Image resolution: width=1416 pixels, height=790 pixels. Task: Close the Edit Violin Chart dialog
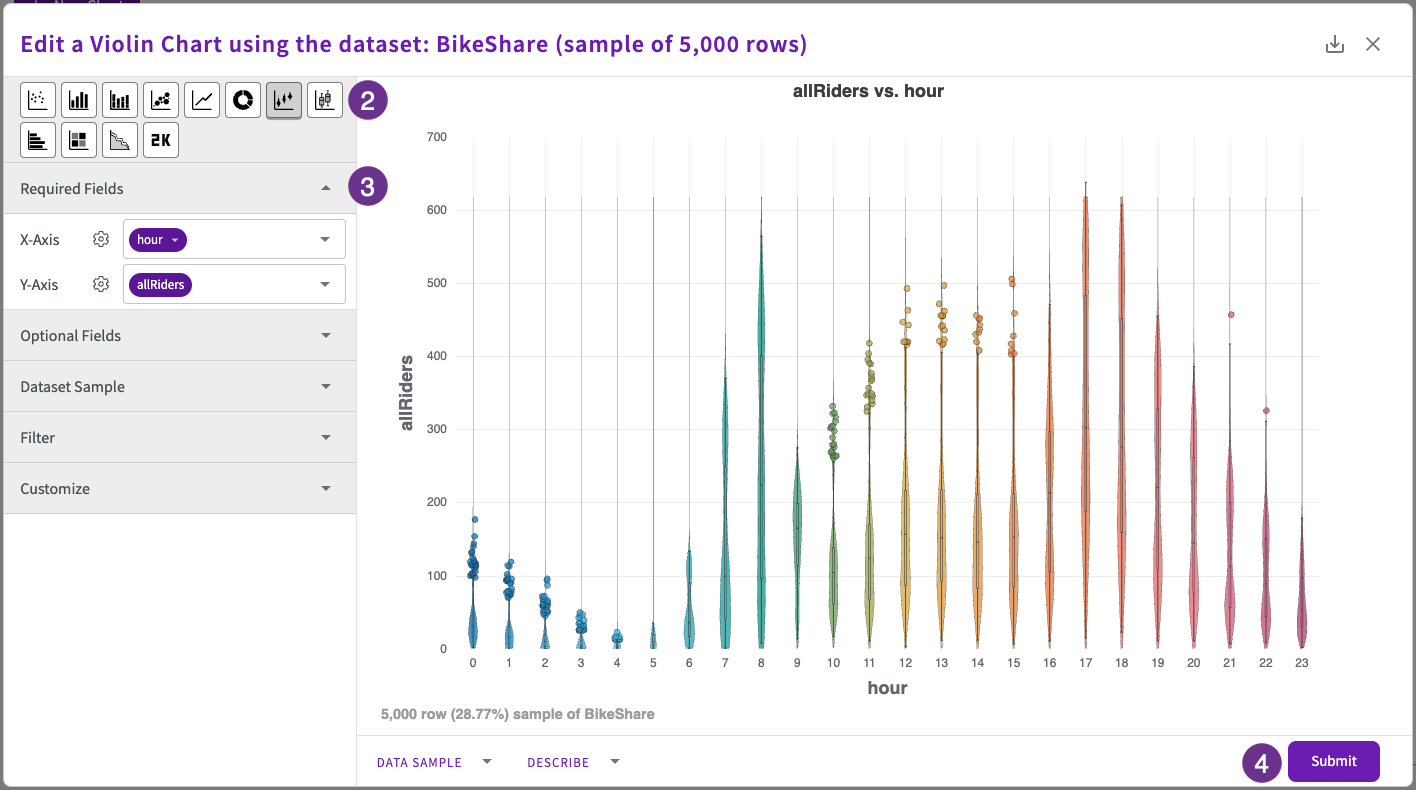[x=1373, y=44]
